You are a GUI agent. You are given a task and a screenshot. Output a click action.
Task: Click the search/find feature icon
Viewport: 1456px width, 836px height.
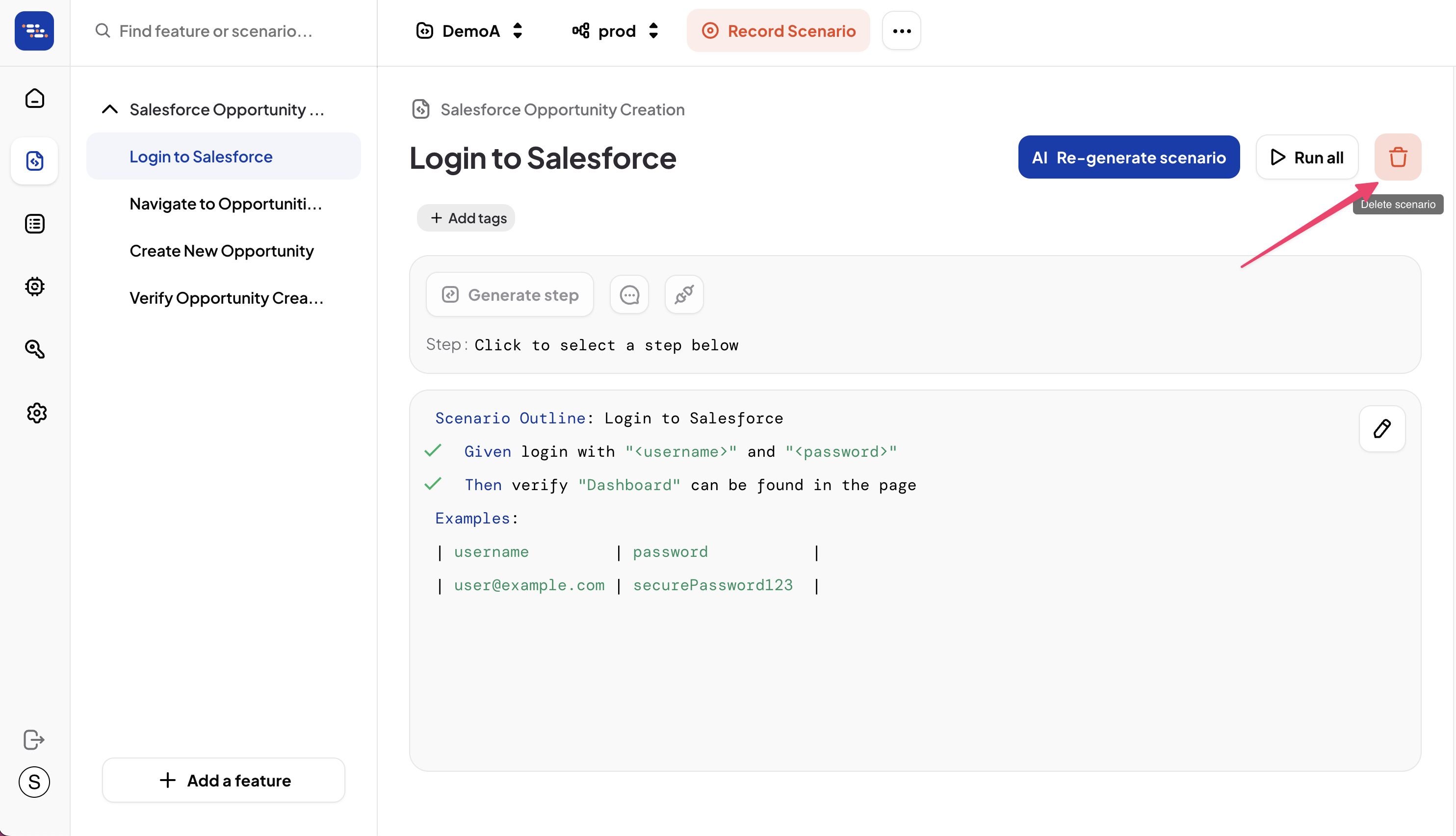tap(100, 30)
